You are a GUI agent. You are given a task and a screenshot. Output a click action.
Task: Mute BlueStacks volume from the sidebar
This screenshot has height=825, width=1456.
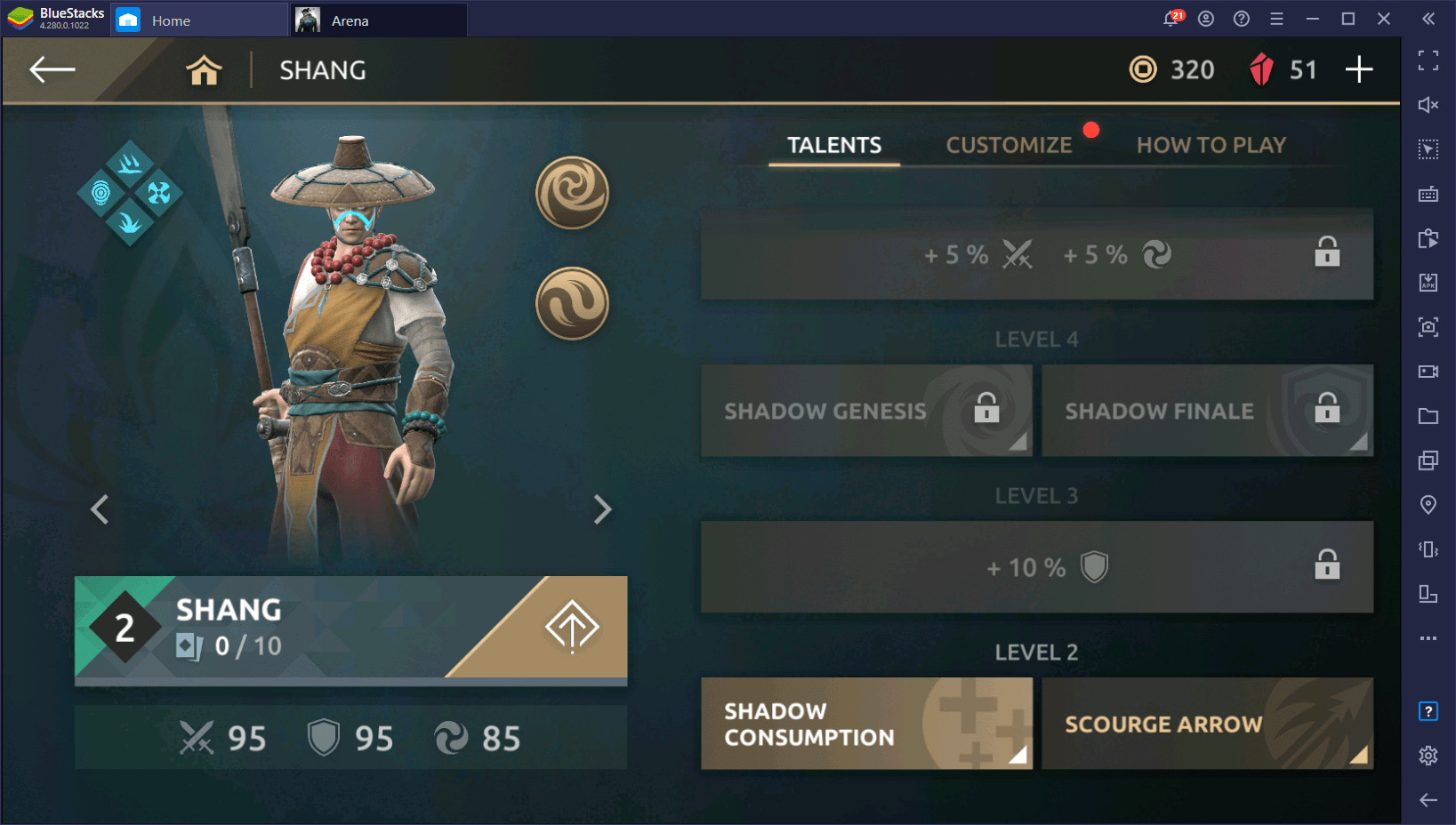pyautogui.click(x=1428, y=105)
